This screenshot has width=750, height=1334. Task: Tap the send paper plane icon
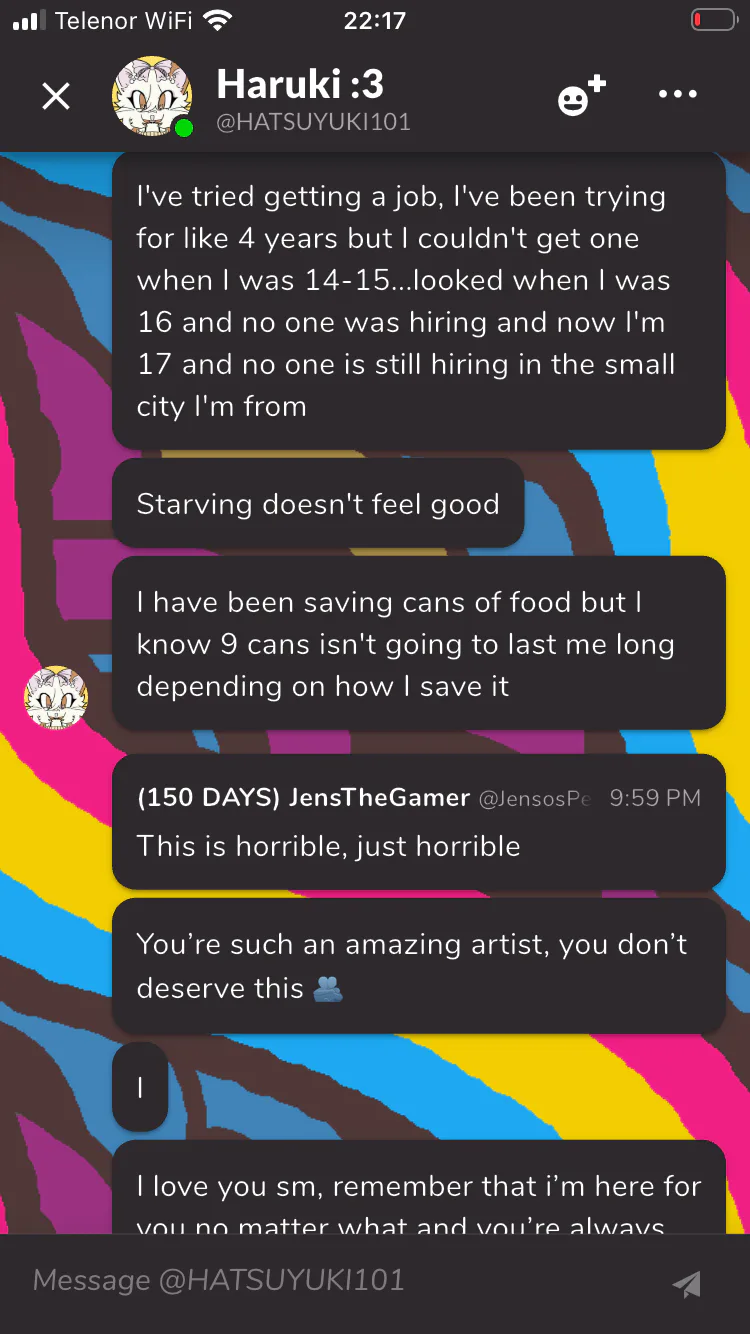(x=686, y=1284)
